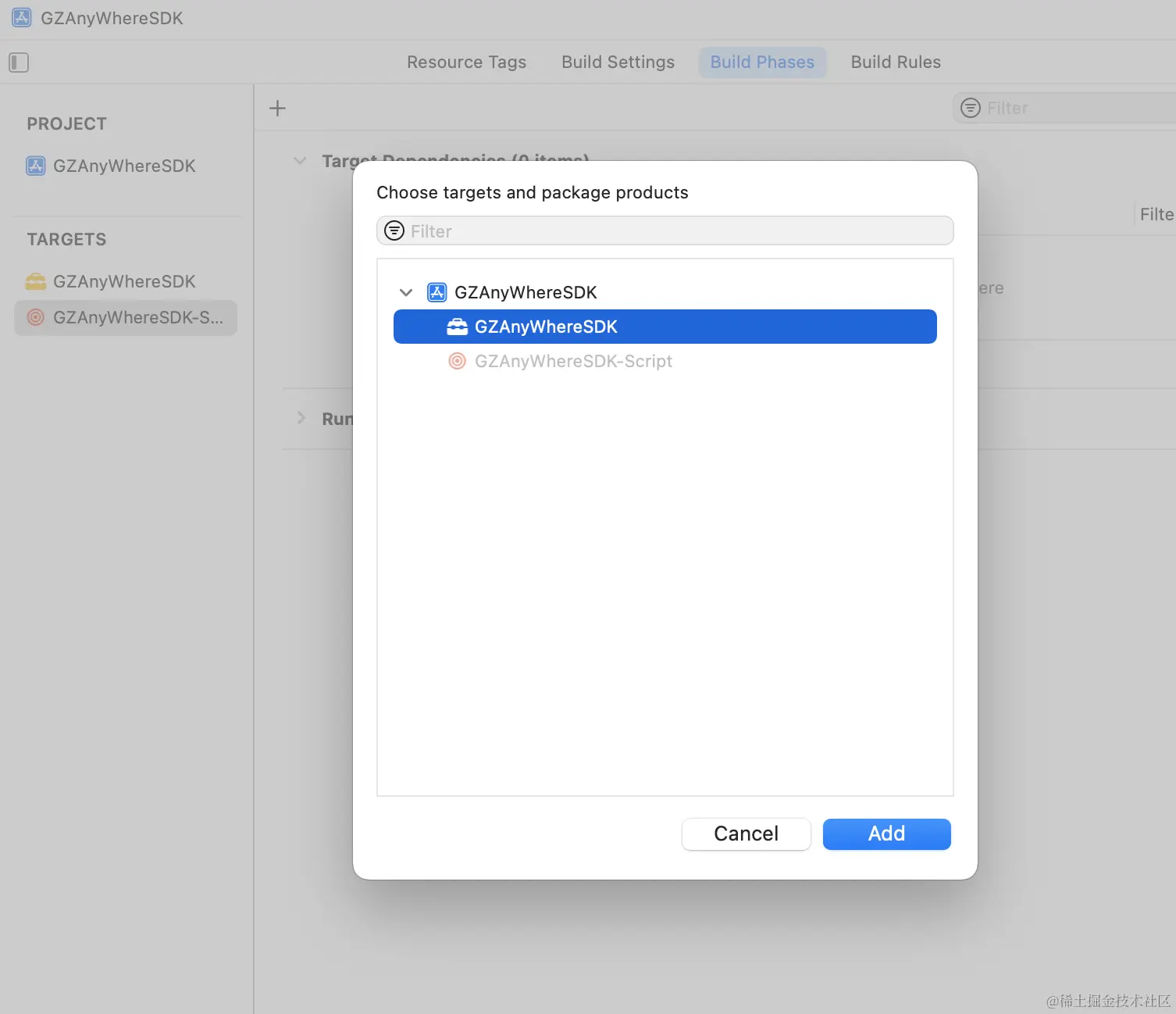1176x1014 pixels.
Task: Click the filter icon in dialog search field
Action: (395, 231)
